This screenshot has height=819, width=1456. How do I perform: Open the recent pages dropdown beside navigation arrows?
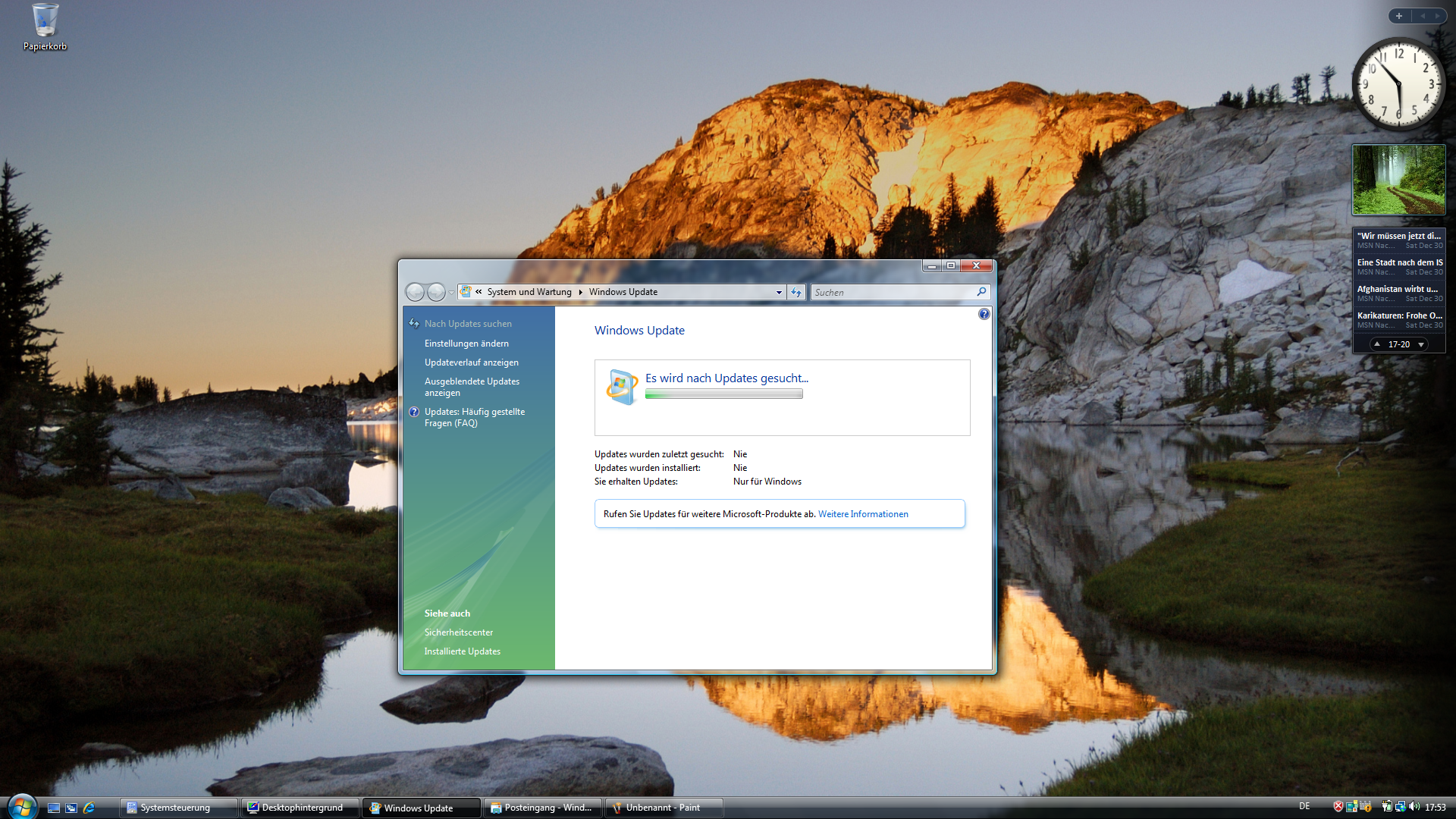(x=452, y=293)
